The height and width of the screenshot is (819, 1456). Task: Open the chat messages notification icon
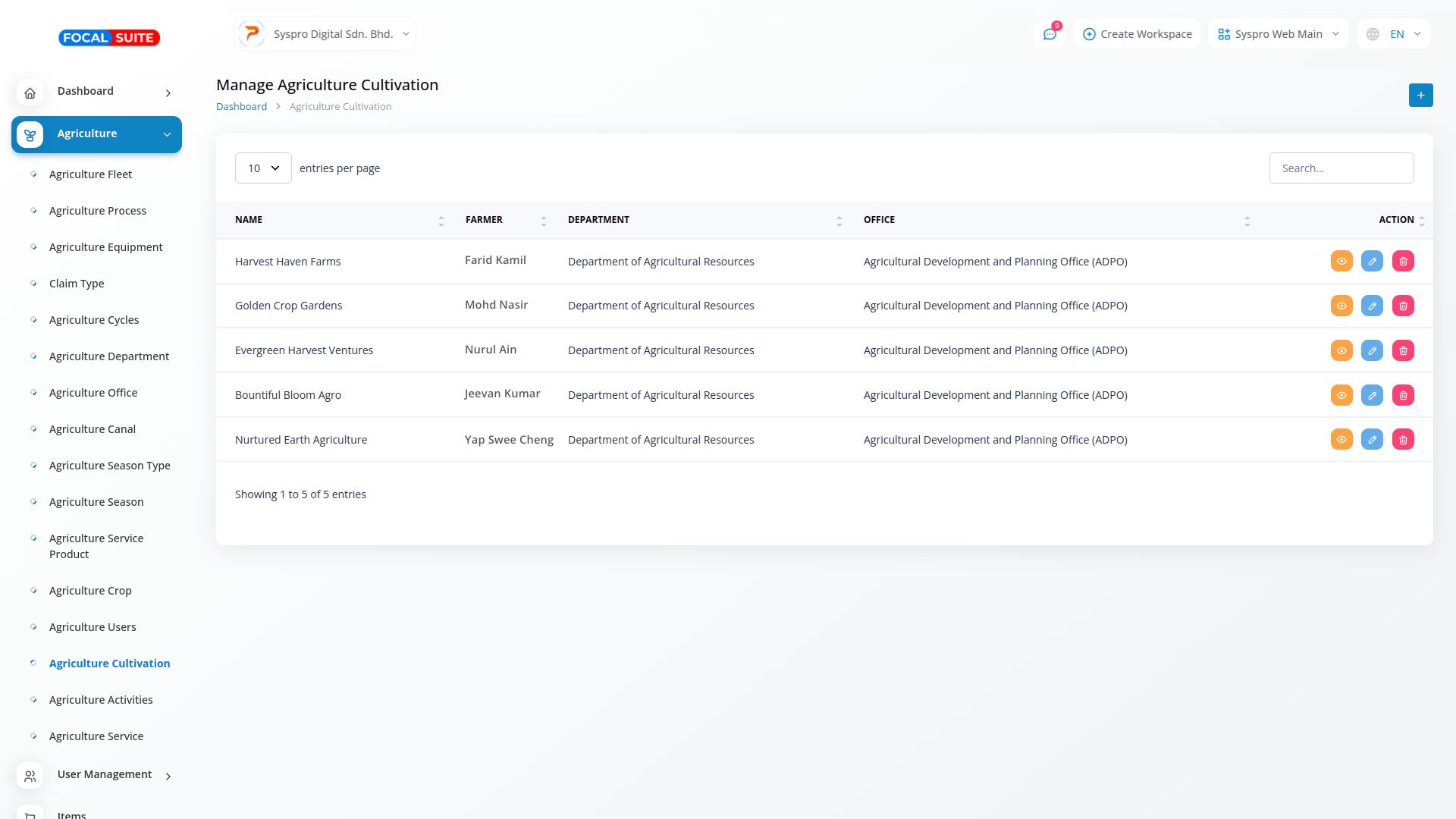tap(1050, 34)
